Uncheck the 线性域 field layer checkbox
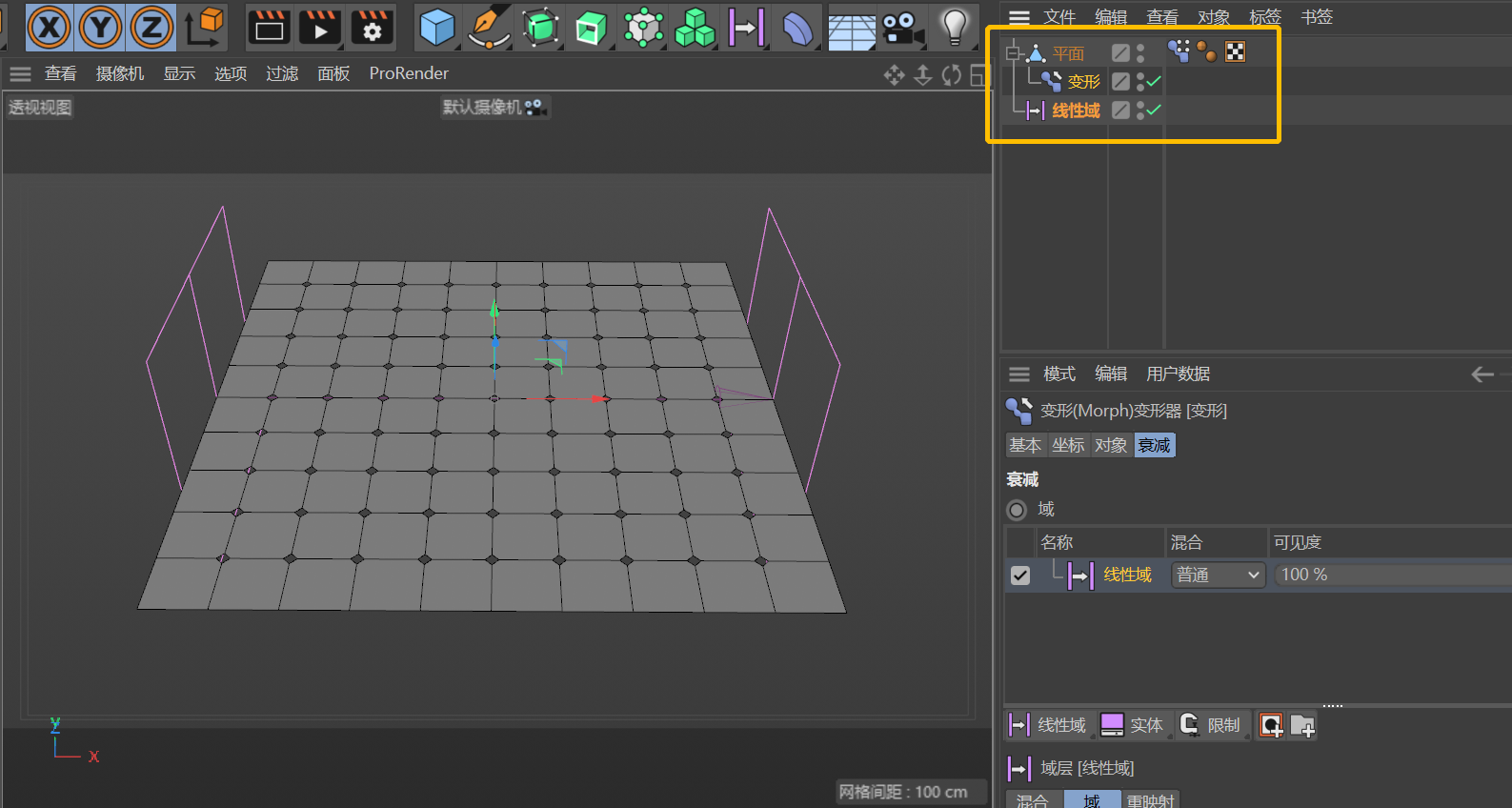 pos(1019,576)
